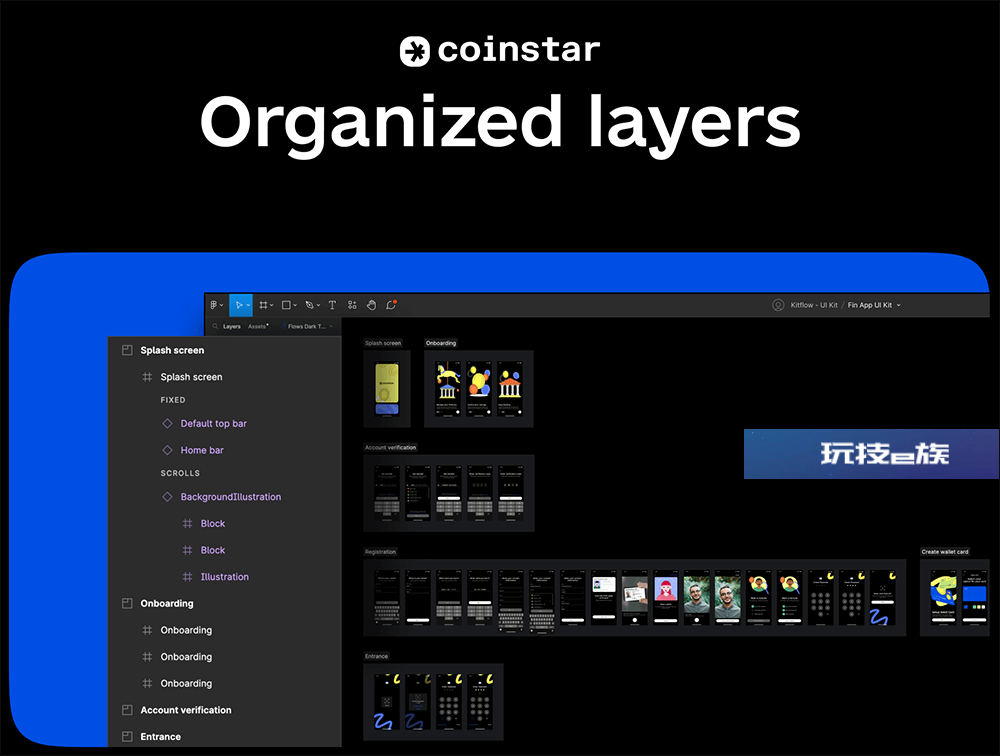
Task: Expand the Move tool options arrow
Action: click(x=248, y=306)
